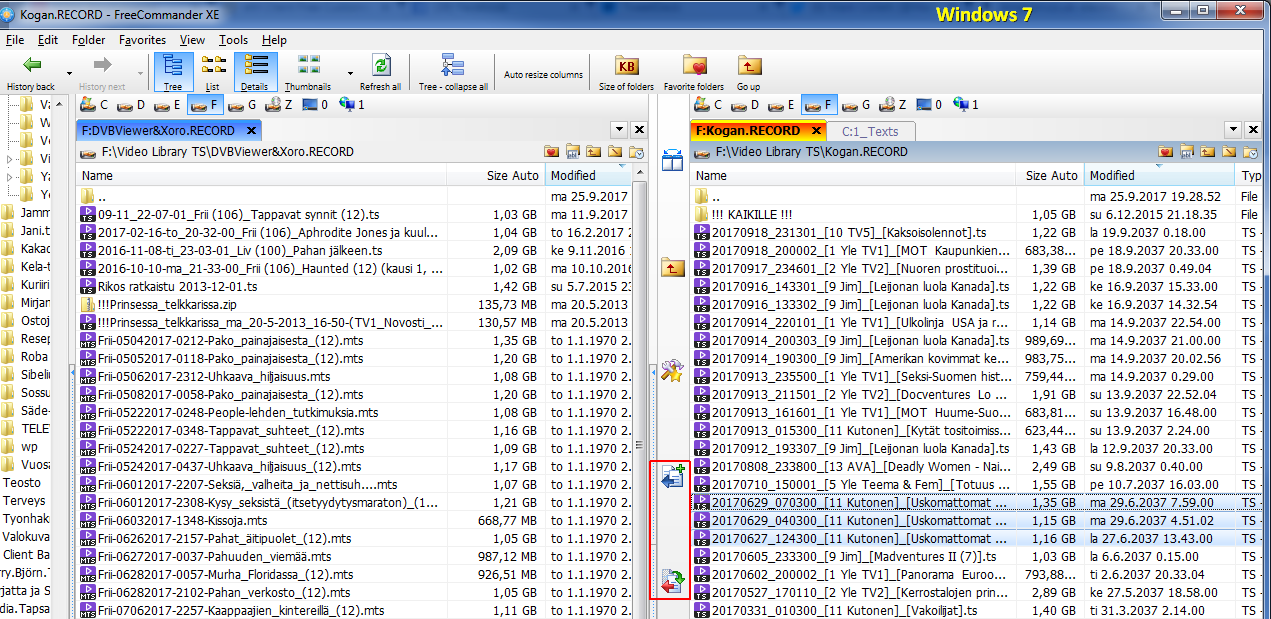Click history clock icon in left address bar
1271x619 pixels.
pos(636,152)
